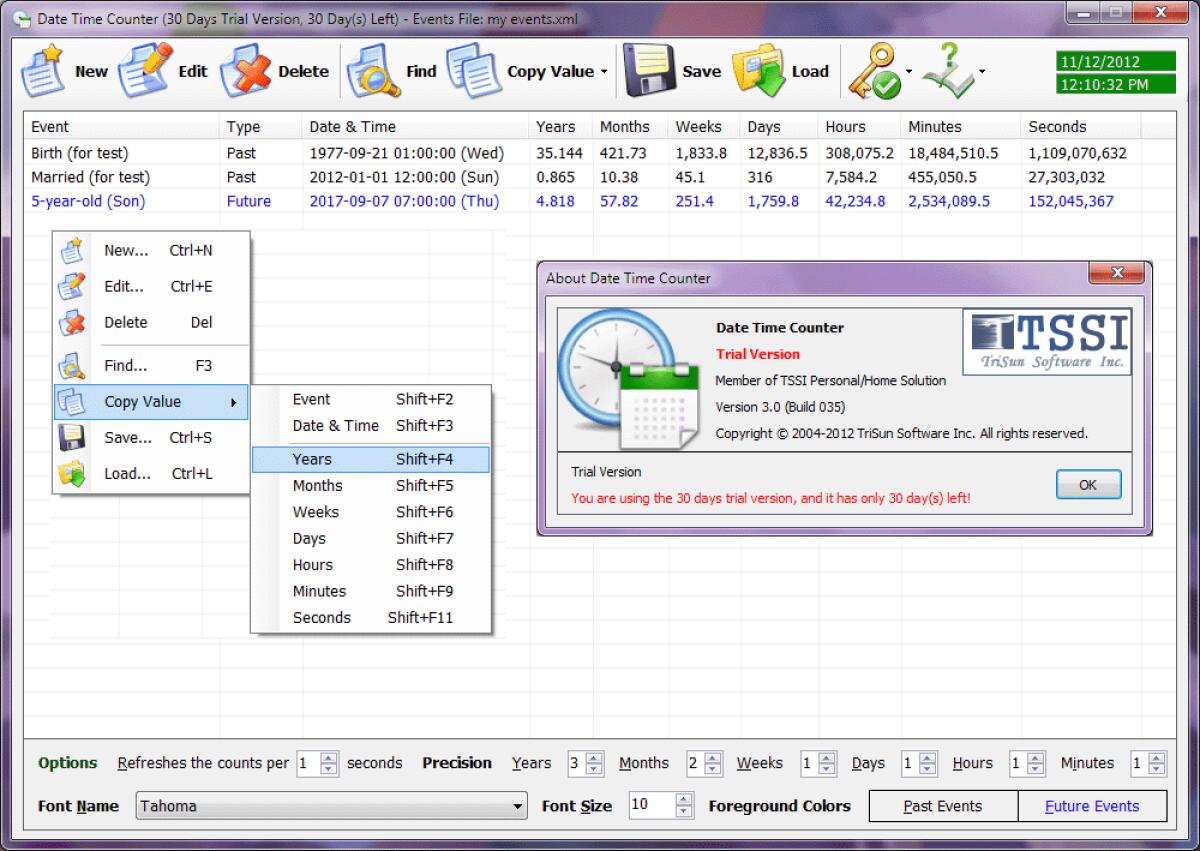Open the Copy Value dropdown arrow
This screenshot has height=851, width=1200.
[x=604, y=71]
